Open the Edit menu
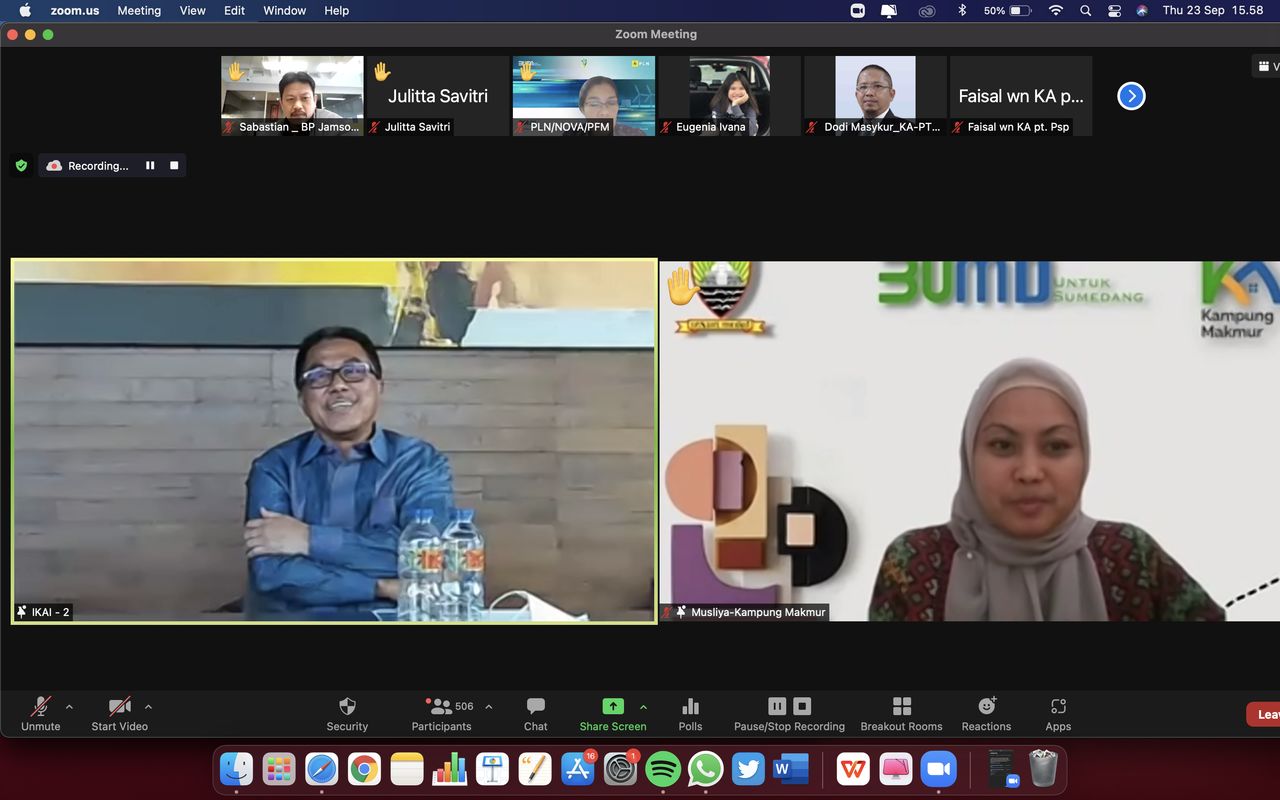This screenshot has height=800, width=1280. [x=234, y=10]
